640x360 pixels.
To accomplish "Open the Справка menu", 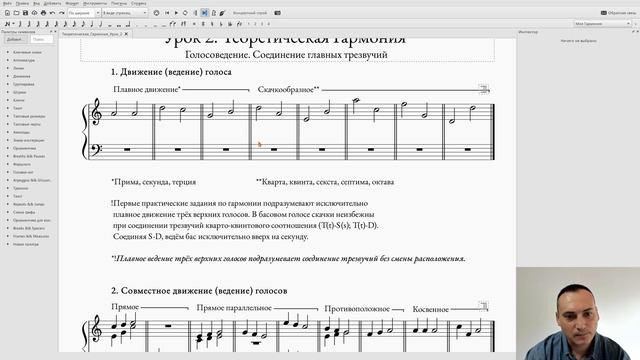I will [x=139, y=3].
